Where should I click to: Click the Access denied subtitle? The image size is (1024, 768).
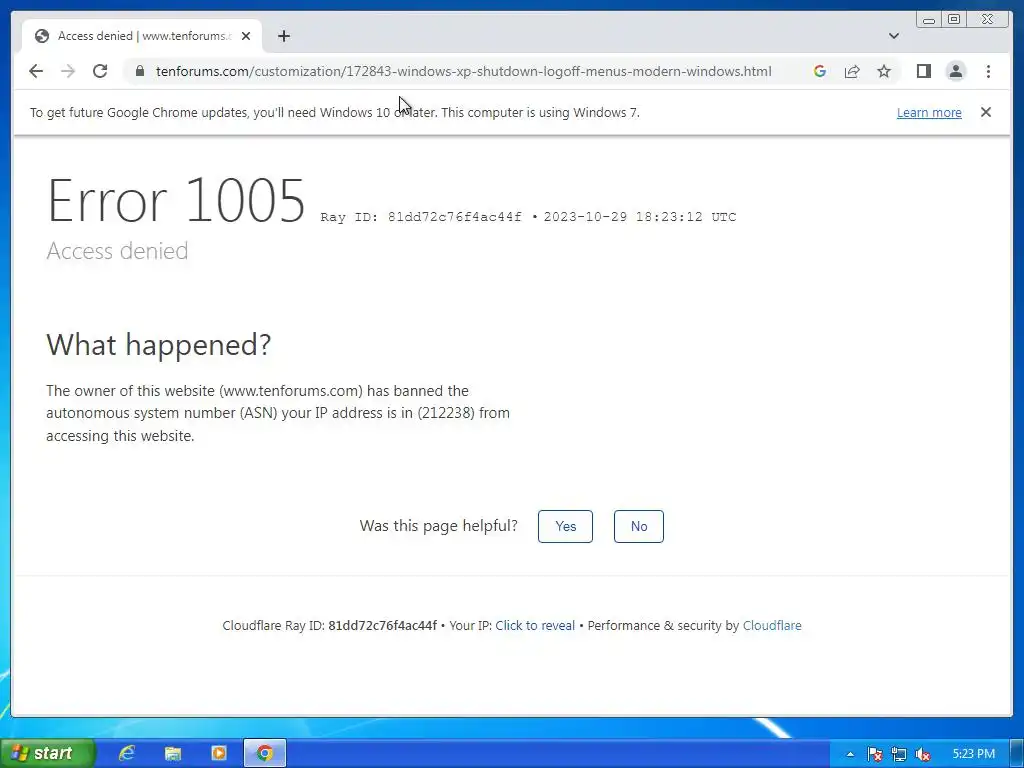(x=118, y=251)
